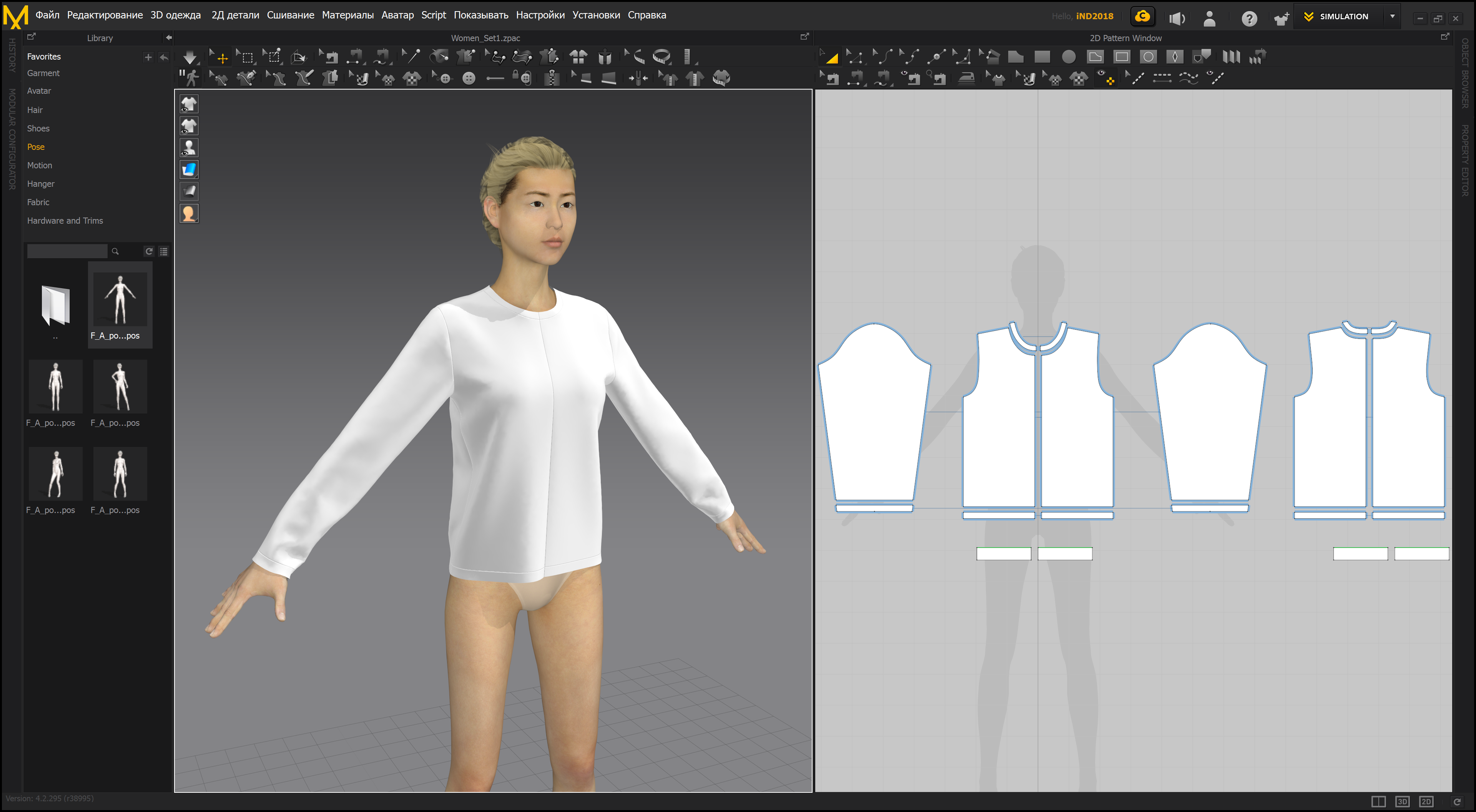Viewport: 1476px width, 812px height.
Task: Expand the Favorites library section
Action: tap(44, 57)
